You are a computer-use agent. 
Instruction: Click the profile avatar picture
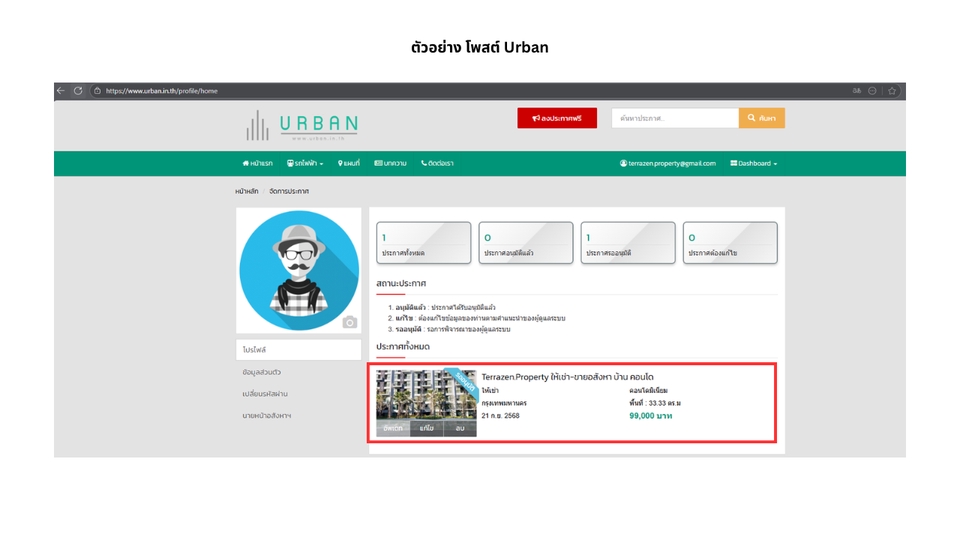299,271
